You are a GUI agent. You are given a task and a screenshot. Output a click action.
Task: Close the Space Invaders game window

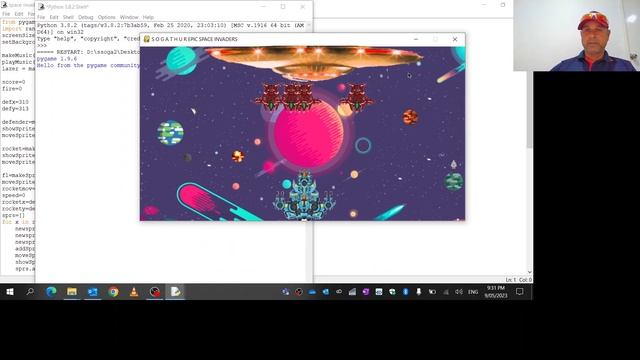click(x=455, y=39)
